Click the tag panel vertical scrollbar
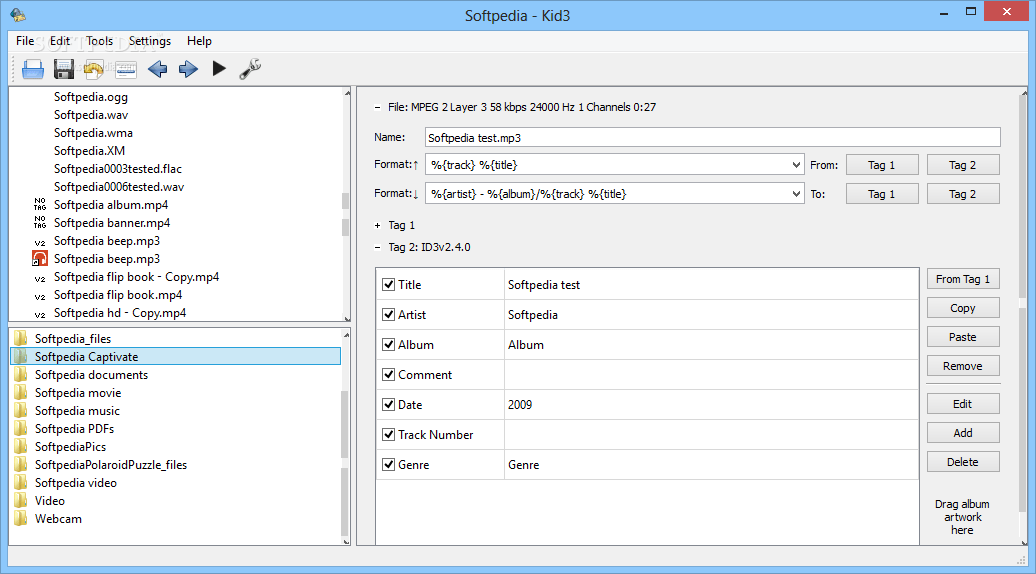The height and width of the screenshot is (574, 1036). point(1023,318)
